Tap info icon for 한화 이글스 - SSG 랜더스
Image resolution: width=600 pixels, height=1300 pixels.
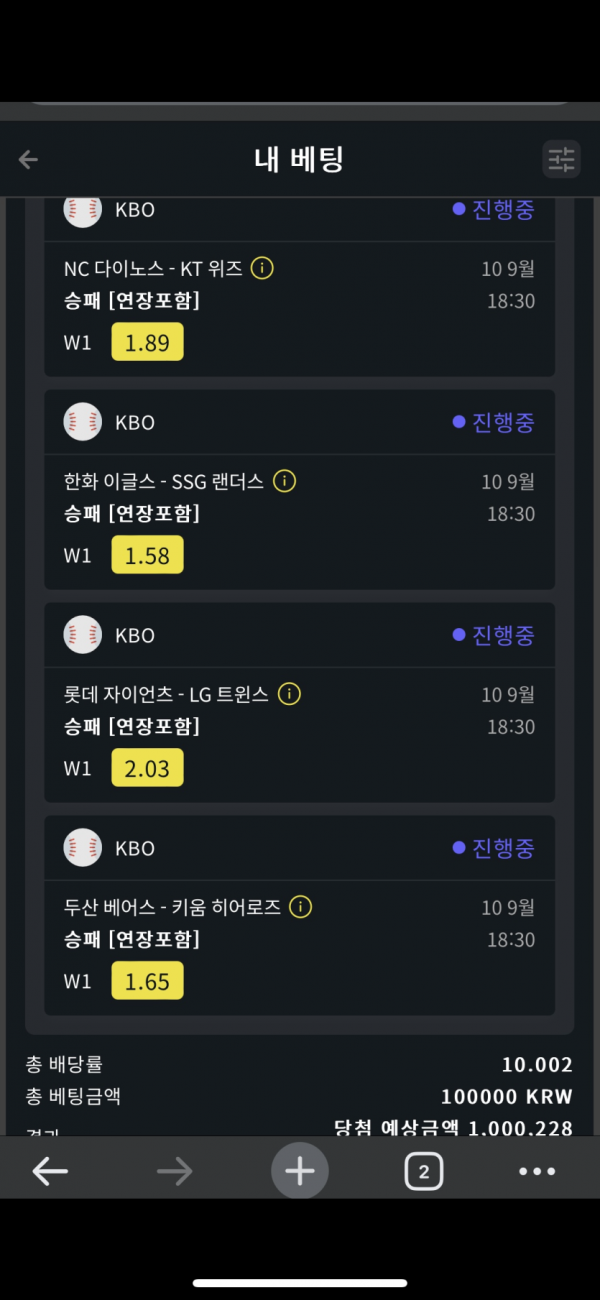pyautogui.click(x=285, y=481)
